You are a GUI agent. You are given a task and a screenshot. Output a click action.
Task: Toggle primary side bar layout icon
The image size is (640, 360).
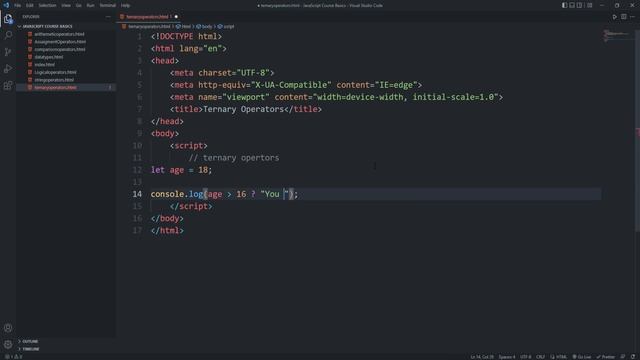pyautogui.click(x=564, y=5)
